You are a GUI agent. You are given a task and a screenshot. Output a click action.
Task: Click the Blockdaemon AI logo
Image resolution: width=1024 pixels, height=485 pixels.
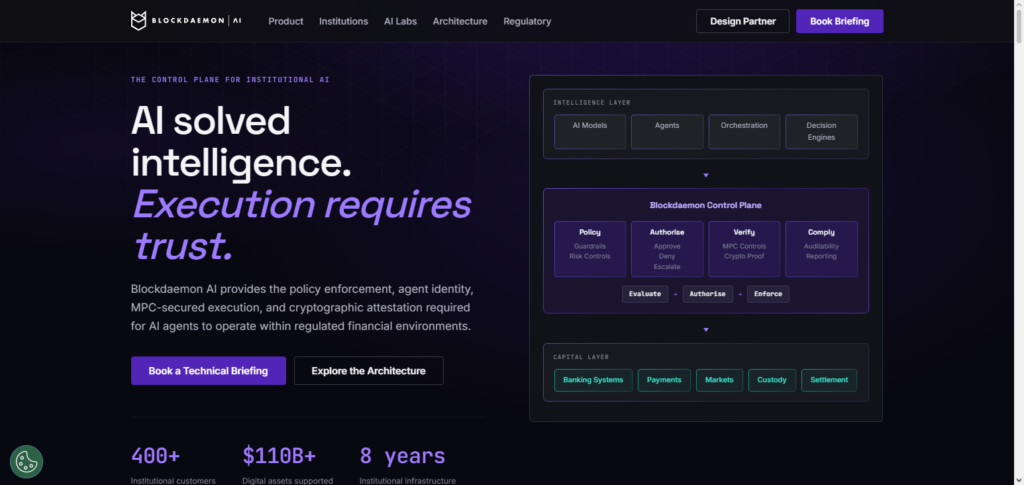pos(186,21)
